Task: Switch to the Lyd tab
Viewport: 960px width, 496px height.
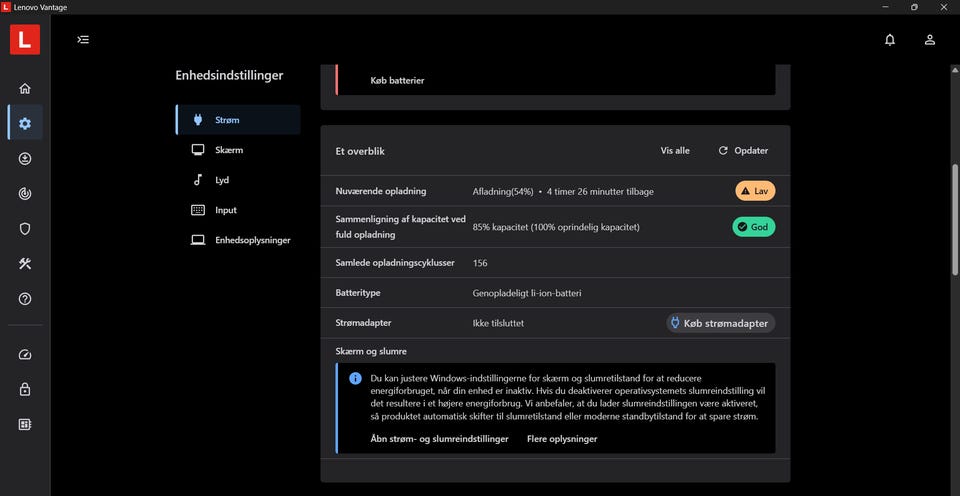Action: (x=238, y=180)
